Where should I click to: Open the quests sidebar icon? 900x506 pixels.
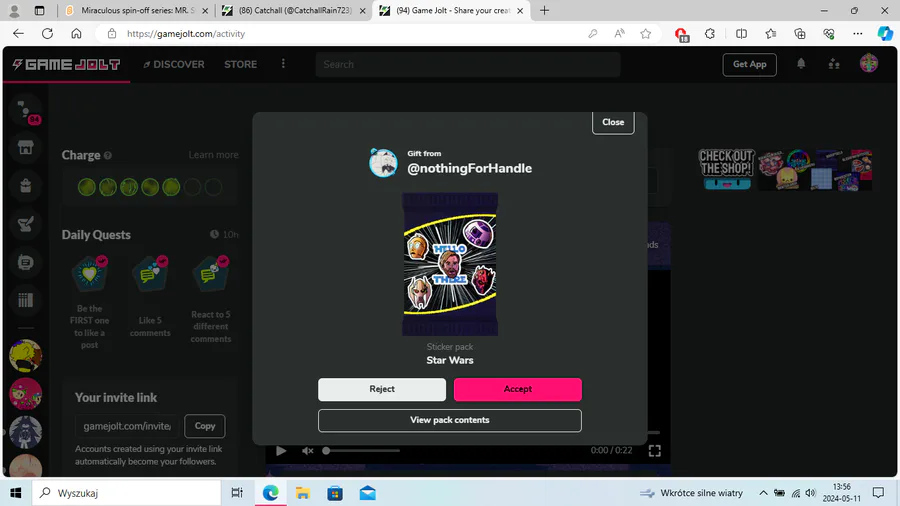(25, 224)
